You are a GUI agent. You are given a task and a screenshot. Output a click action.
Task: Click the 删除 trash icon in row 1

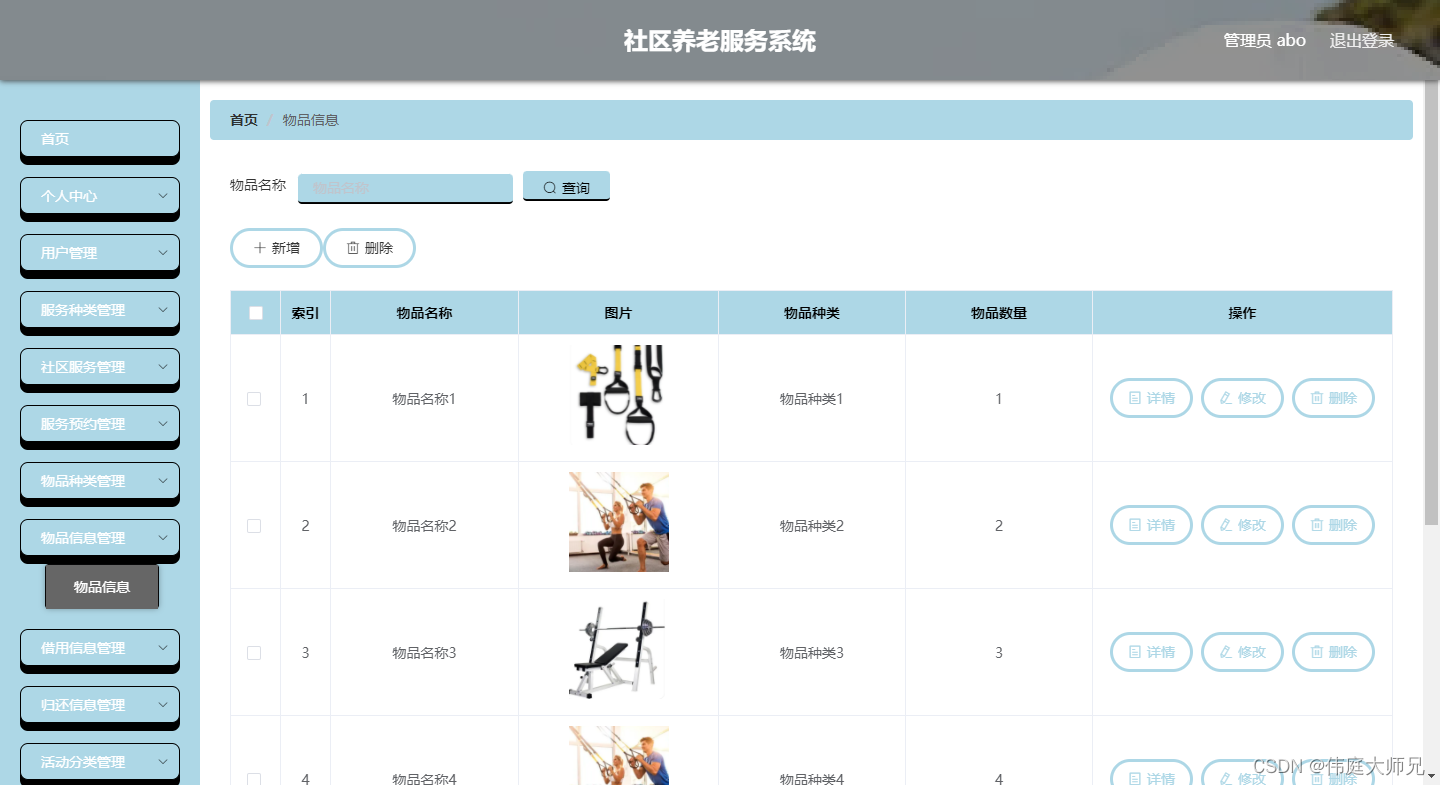coord(1317,398)
